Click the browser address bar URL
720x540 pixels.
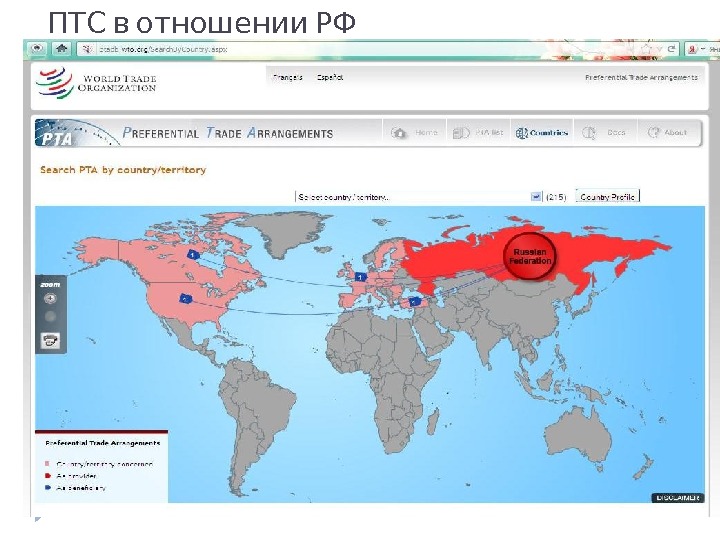163,49
